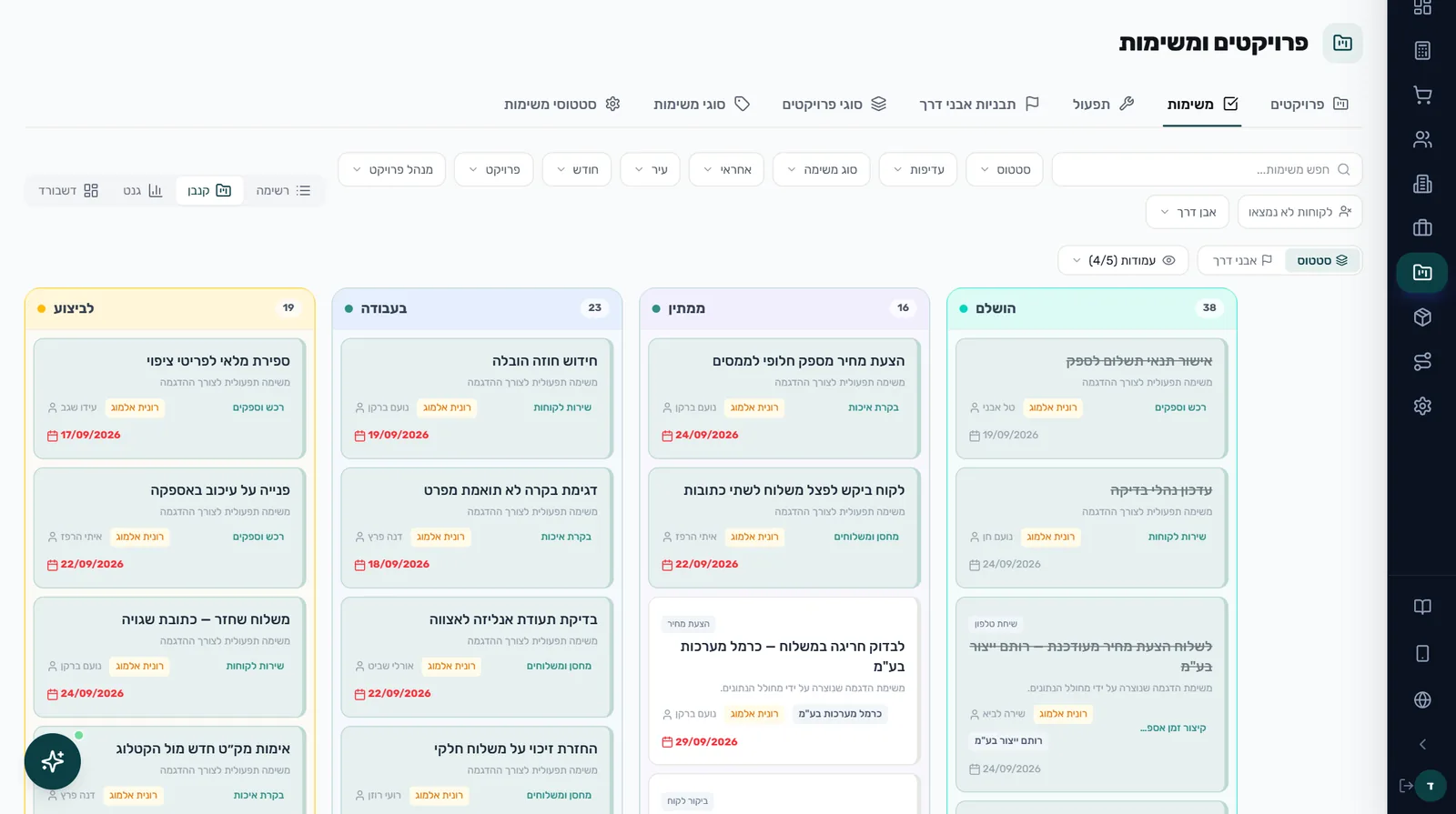Open the סטטוסי משימות tab
The width and height of the screenshot is (1456, 814).
[562, 104]
